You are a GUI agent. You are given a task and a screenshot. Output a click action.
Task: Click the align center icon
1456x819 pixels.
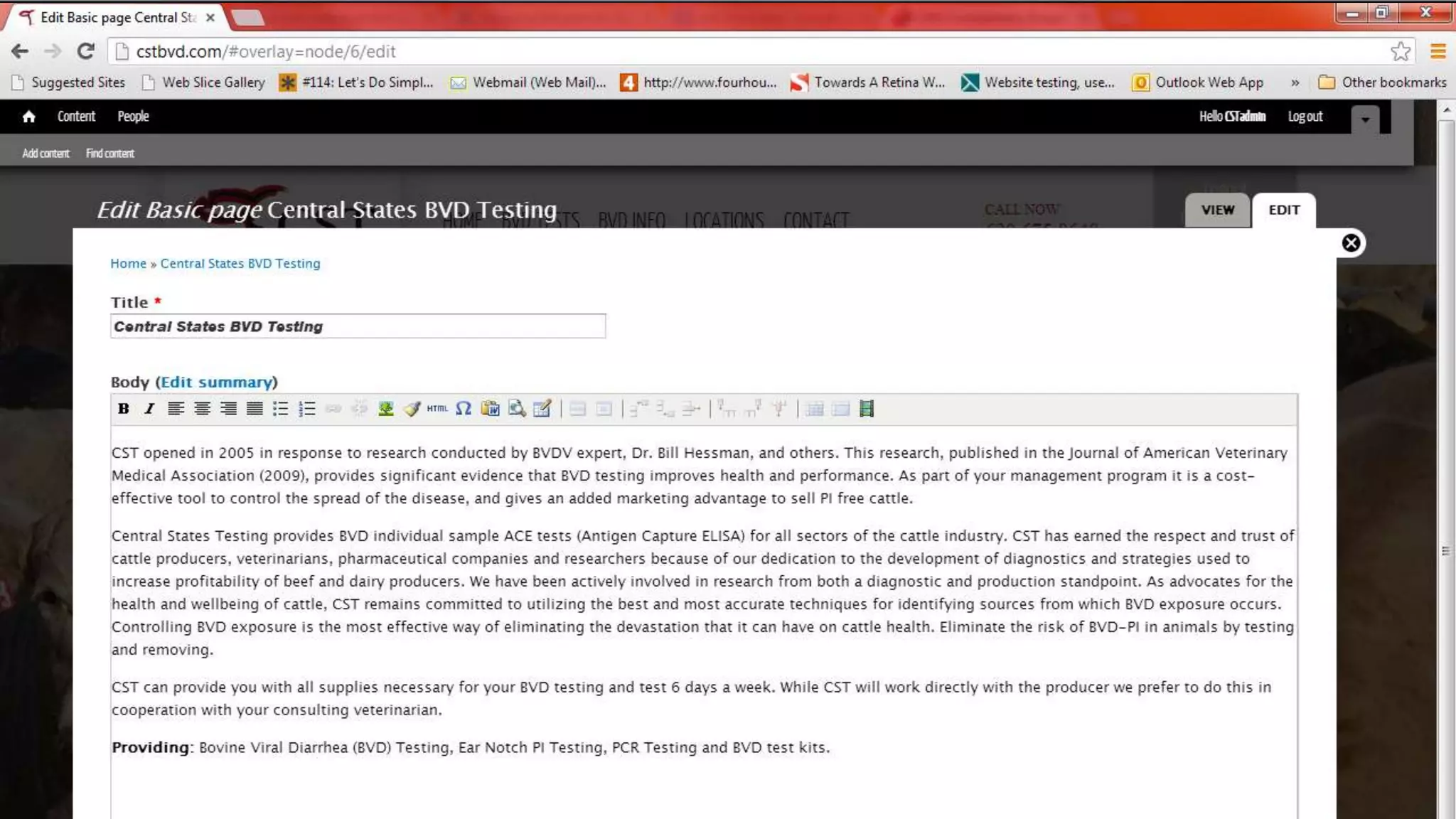pos(202,409)
